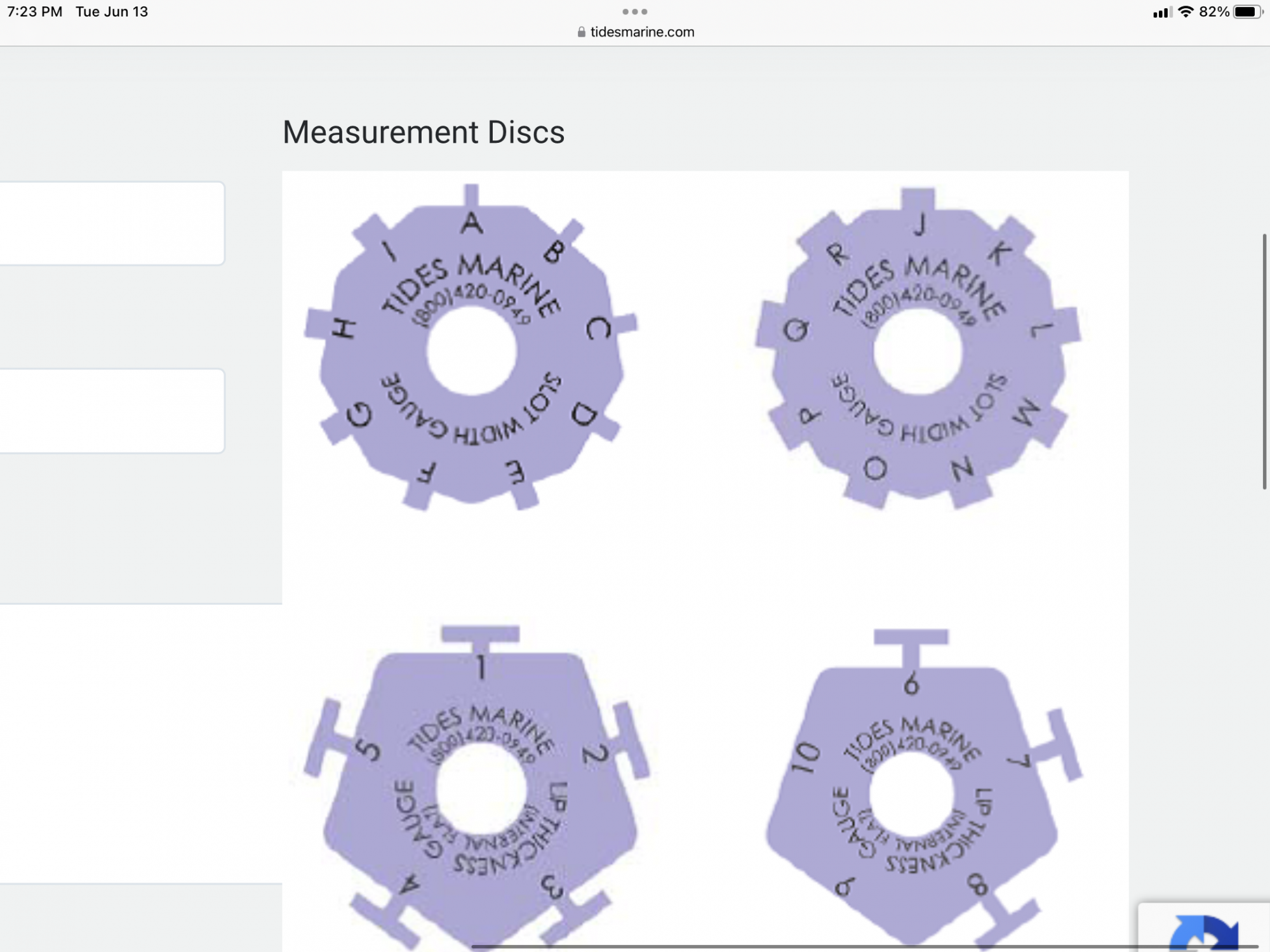Tap the 7:23 PM clock
This screenshot has height=952, width=1270.
click(34, 11)
